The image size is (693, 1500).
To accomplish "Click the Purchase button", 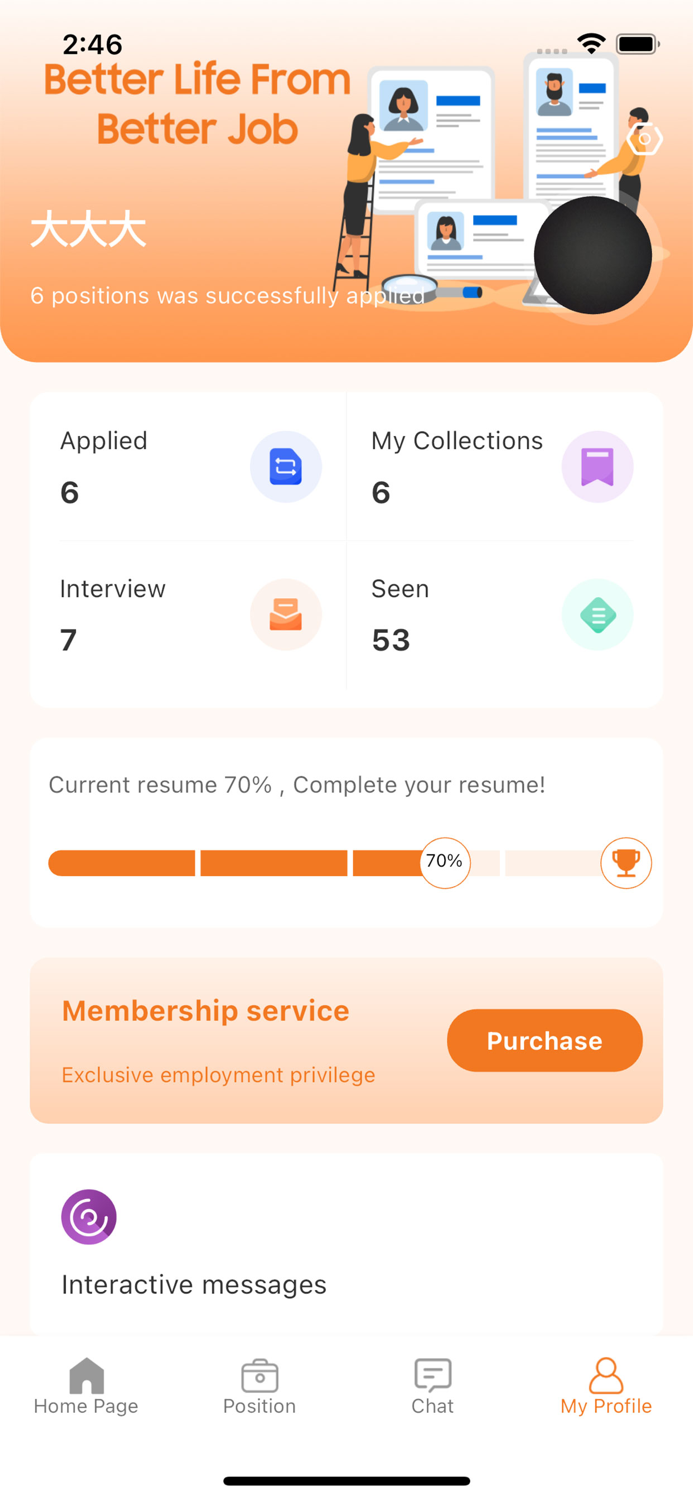I will (544, 1040).
